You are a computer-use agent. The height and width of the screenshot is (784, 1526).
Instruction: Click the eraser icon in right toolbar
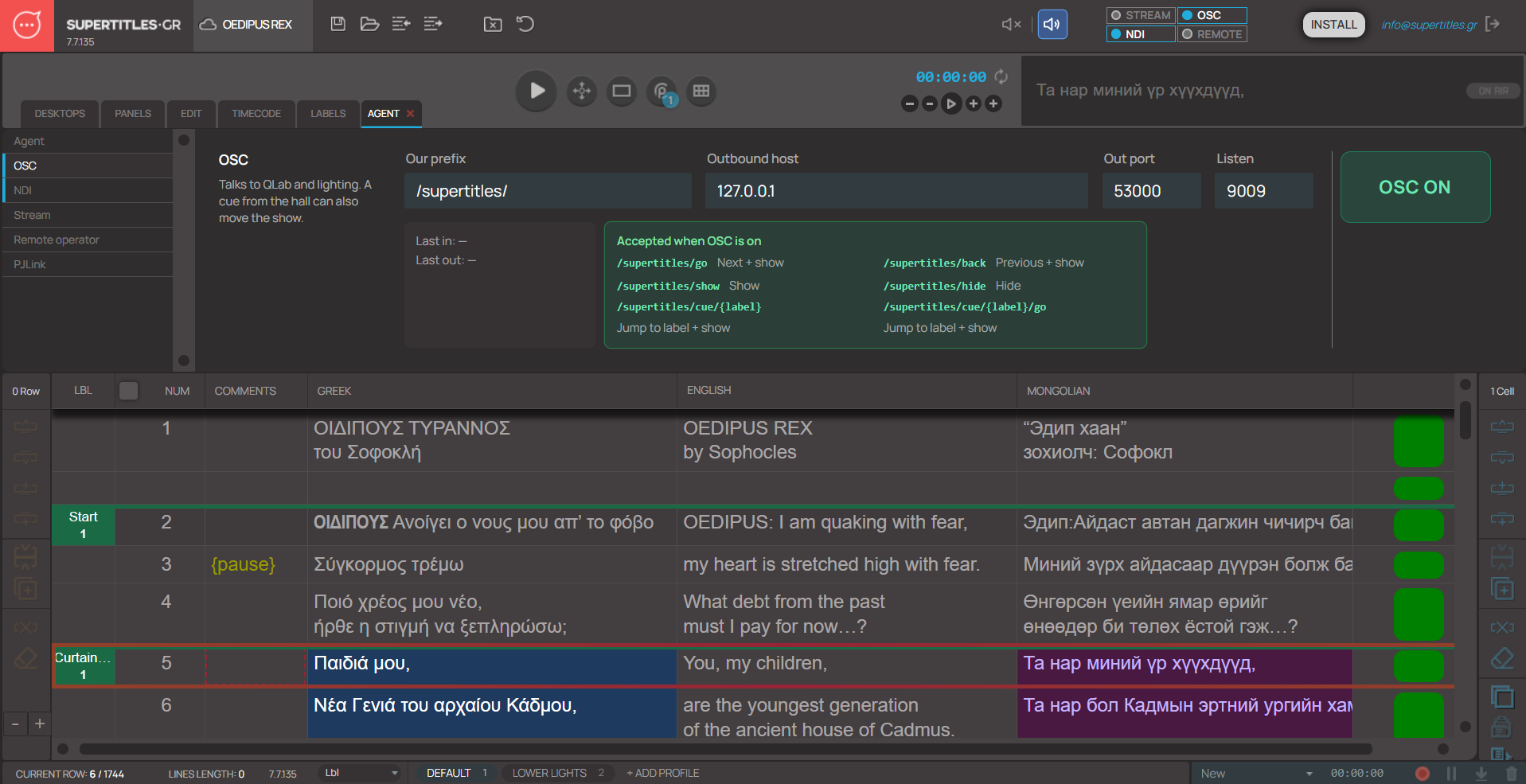click(1502, 658)
